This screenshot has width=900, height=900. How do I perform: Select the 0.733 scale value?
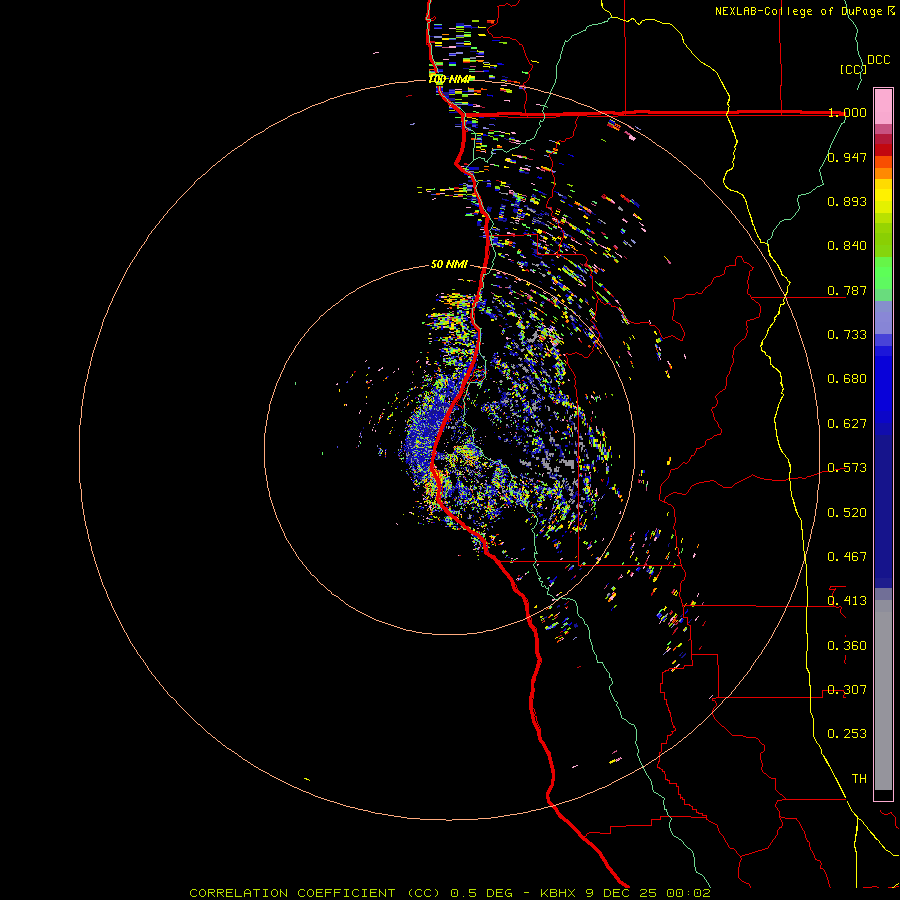847,335
